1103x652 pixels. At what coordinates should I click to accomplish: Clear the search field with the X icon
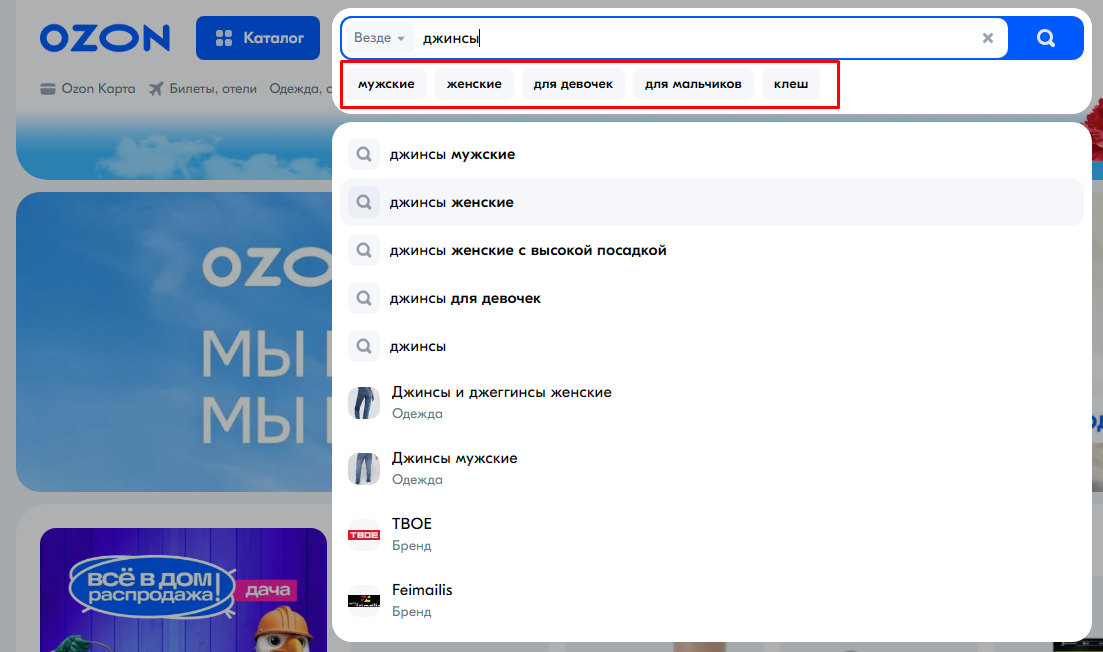(x=988, y=38)
